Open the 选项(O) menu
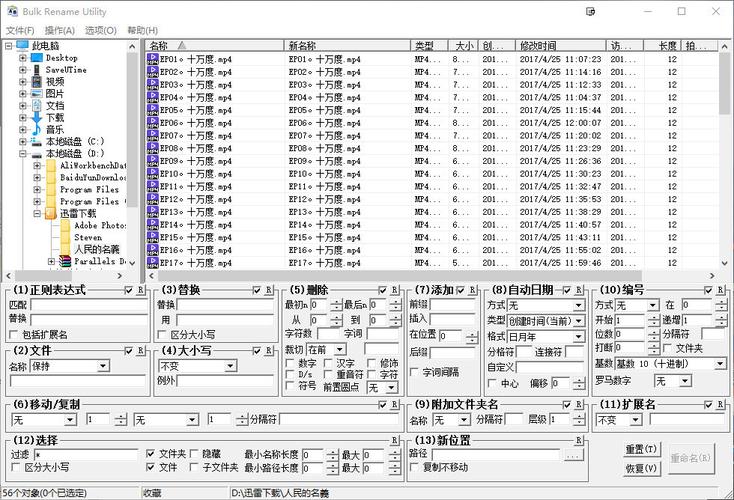The width and height of the screenshot is (734, 500). point(101,30)
